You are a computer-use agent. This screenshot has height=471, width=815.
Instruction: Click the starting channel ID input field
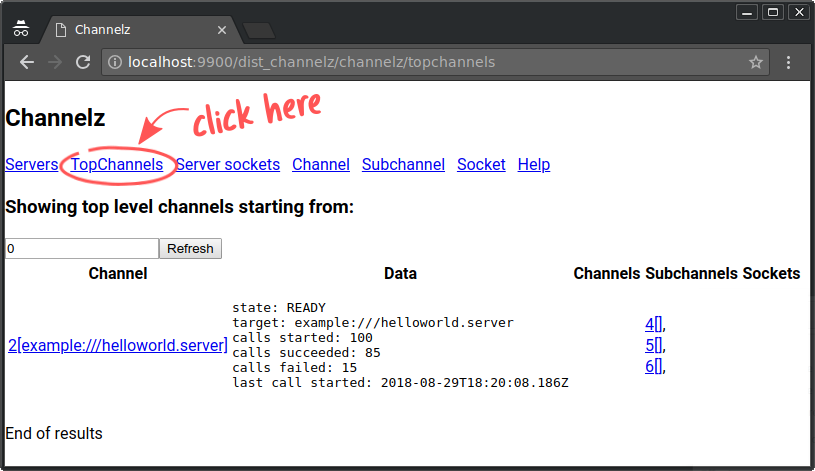81,248
